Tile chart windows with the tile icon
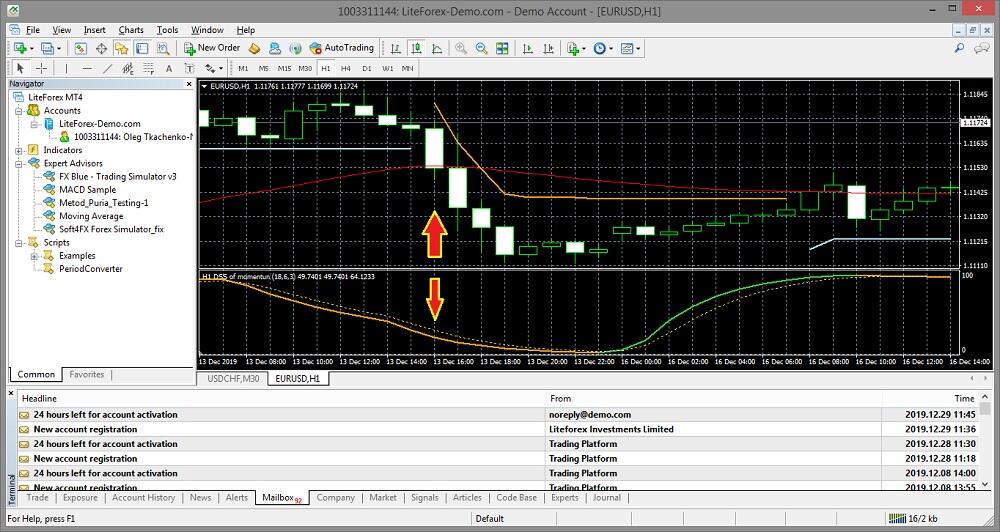 click(x=503, y=48)
